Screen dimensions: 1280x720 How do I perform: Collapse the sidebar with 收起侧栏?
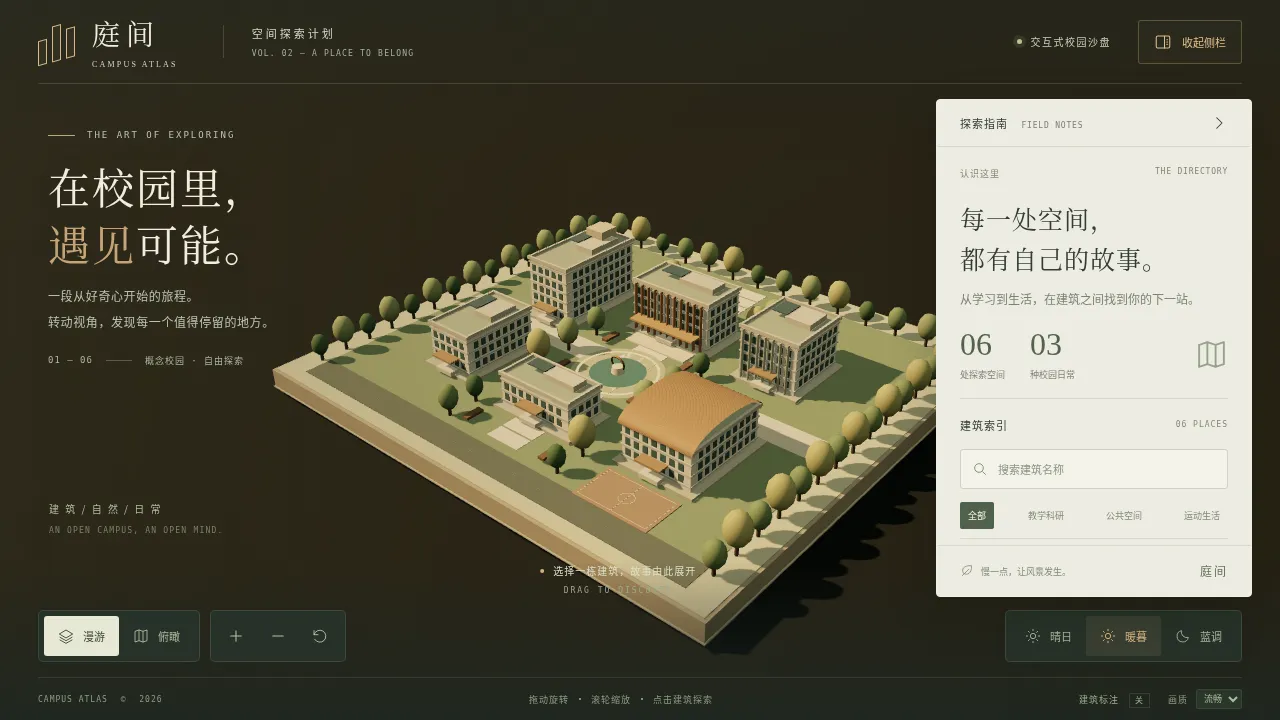coord(1190,42)
